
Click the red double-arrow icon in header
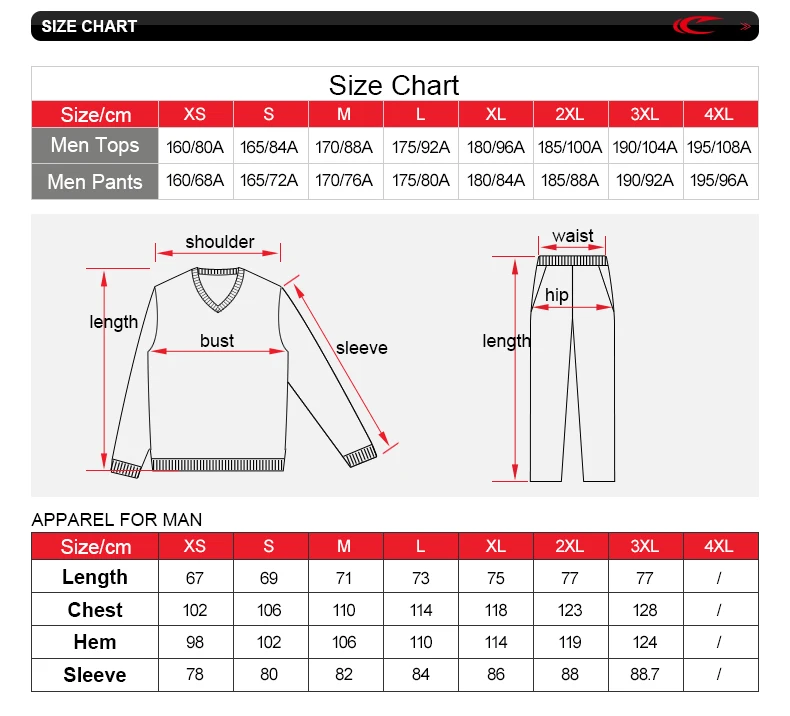(745, 26)
